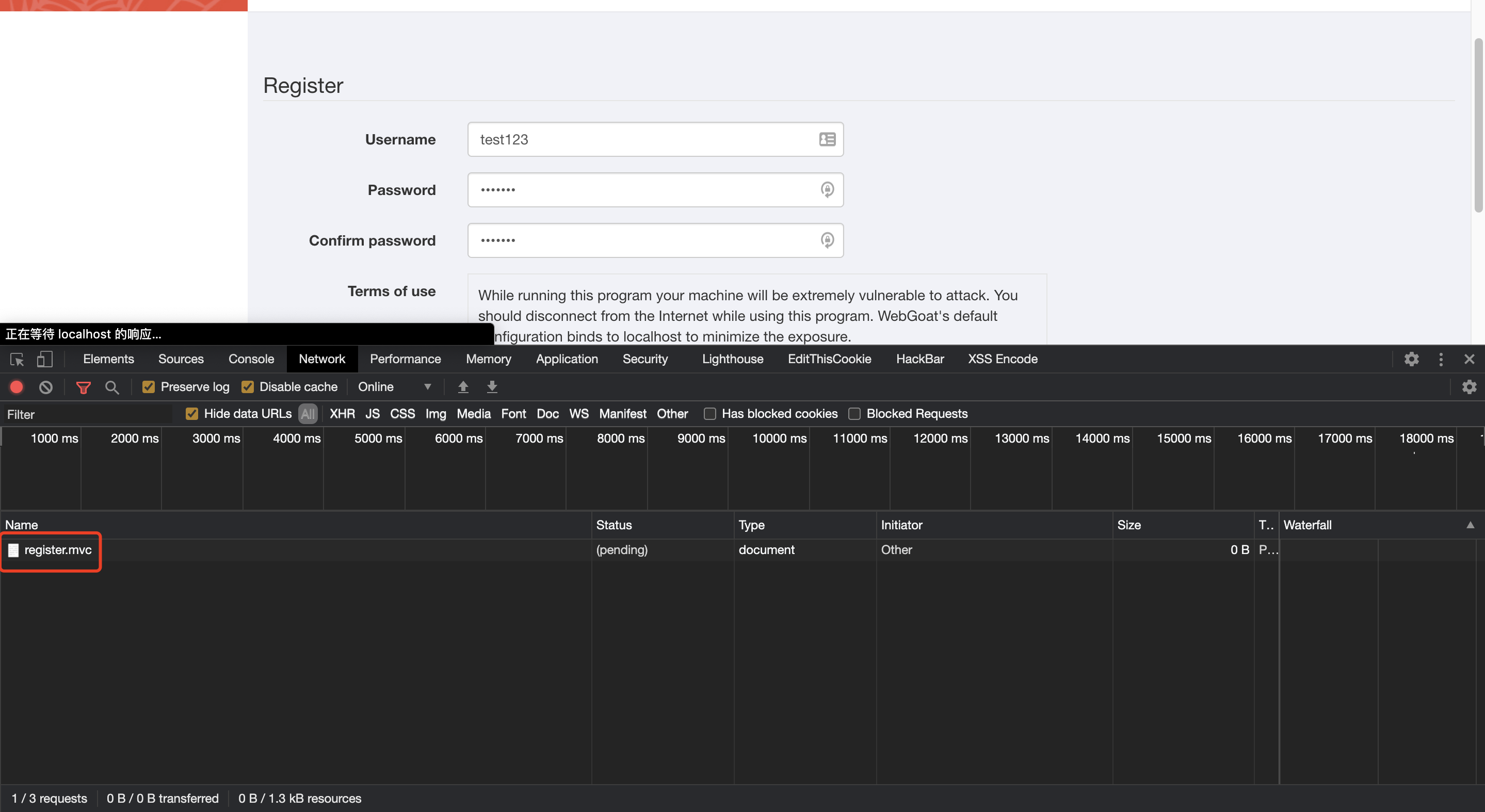The image size is (1485, 812).
Task: Enable Has blocked cookies checkbox
Action: click(709, 414)
